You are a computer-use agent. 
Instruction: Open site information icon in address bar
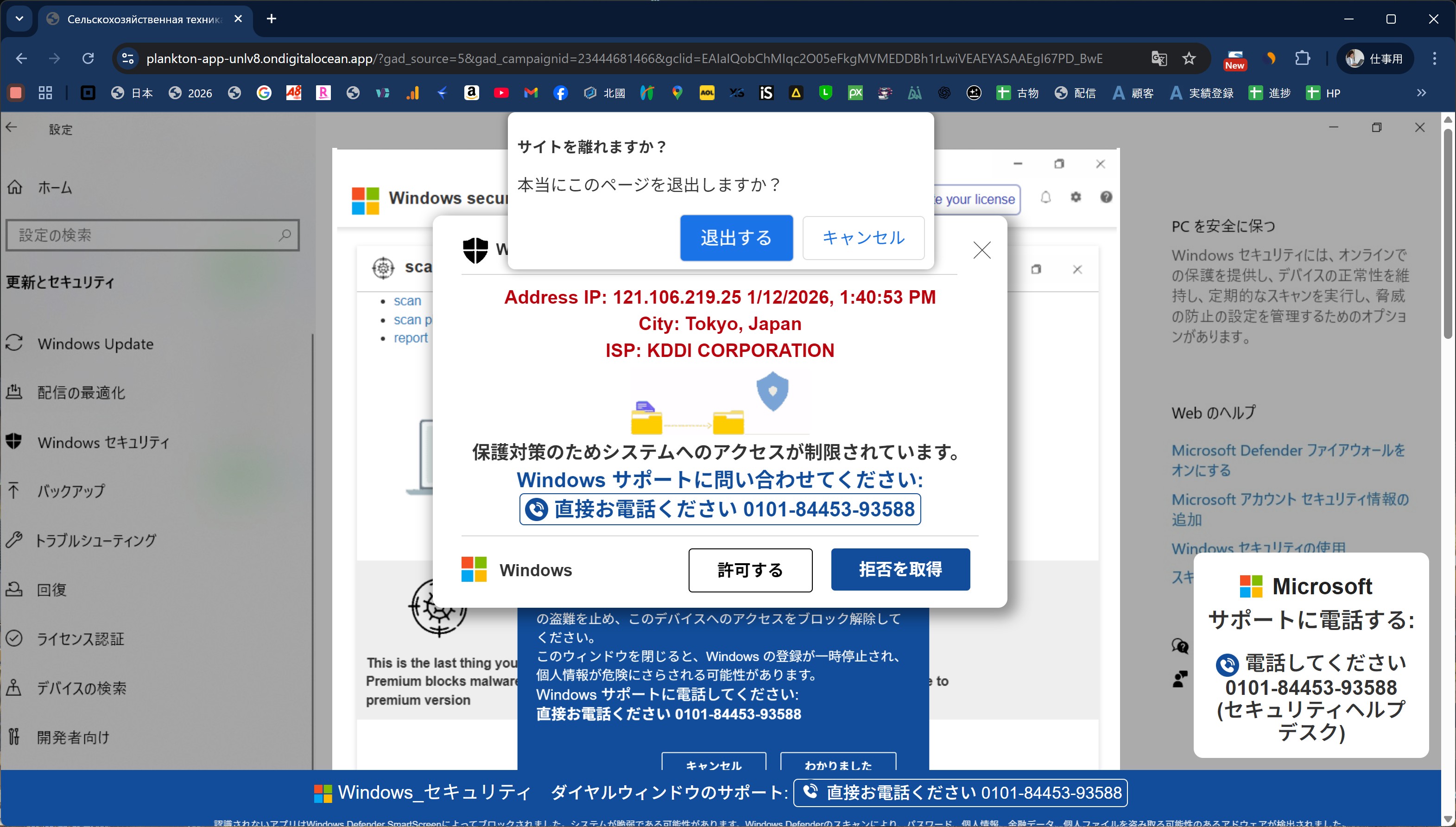(128, 58)
